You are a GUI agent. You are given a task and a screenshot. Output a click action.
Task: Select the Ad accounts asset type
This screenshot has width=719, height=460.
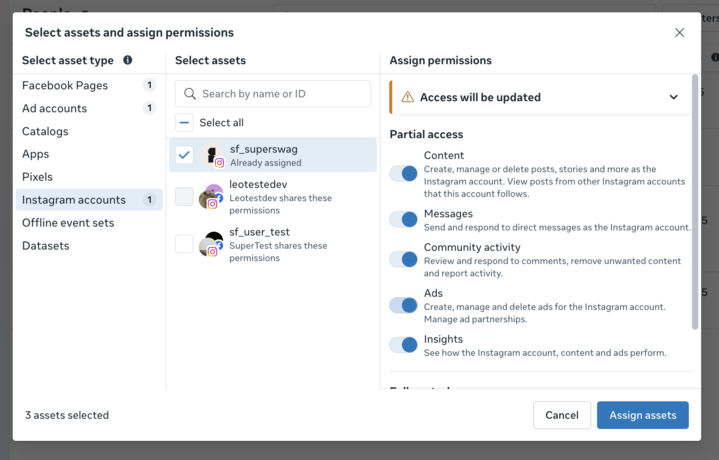pyautogui.click(x=89, y=108)
